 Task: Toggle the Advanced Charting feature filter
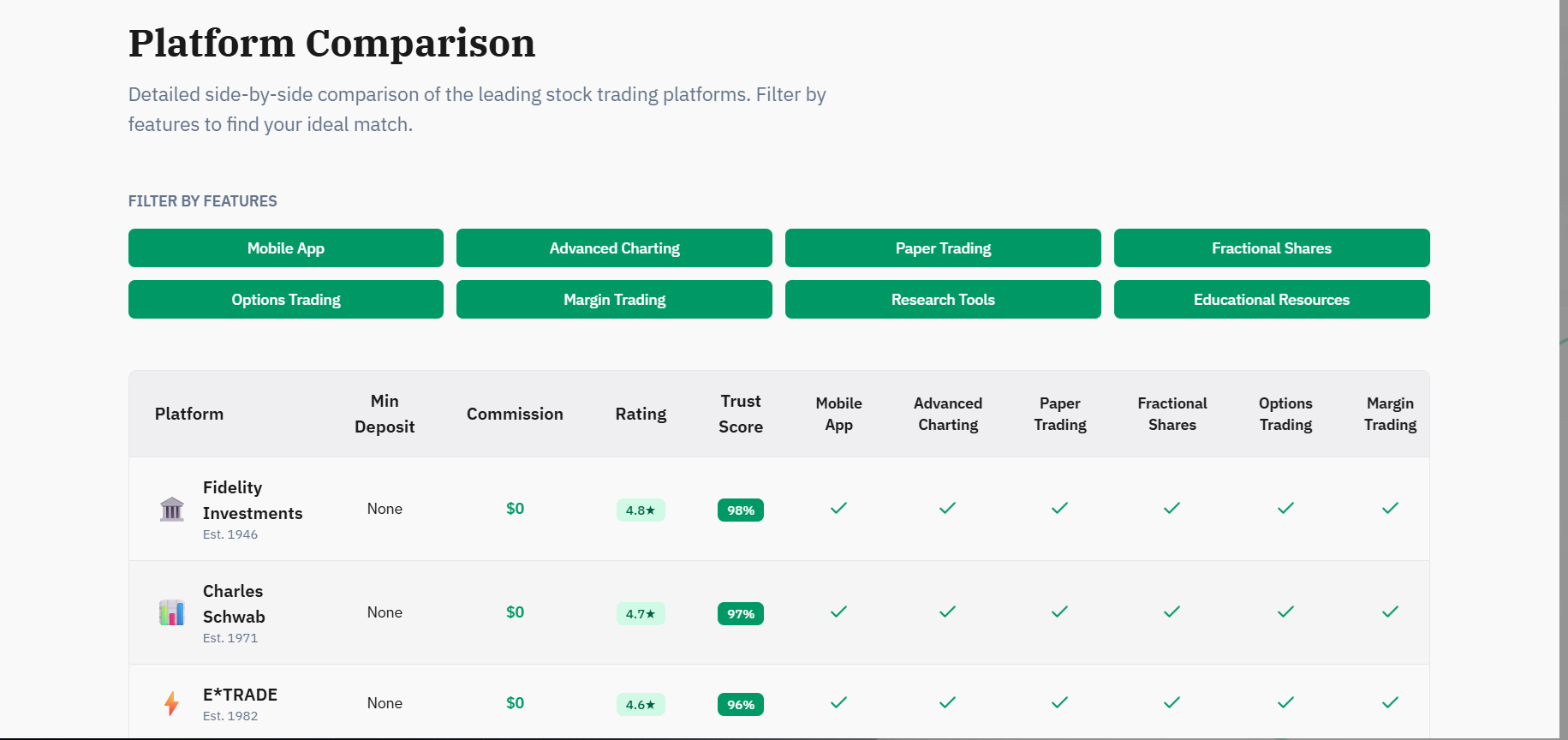coord(614,248)
